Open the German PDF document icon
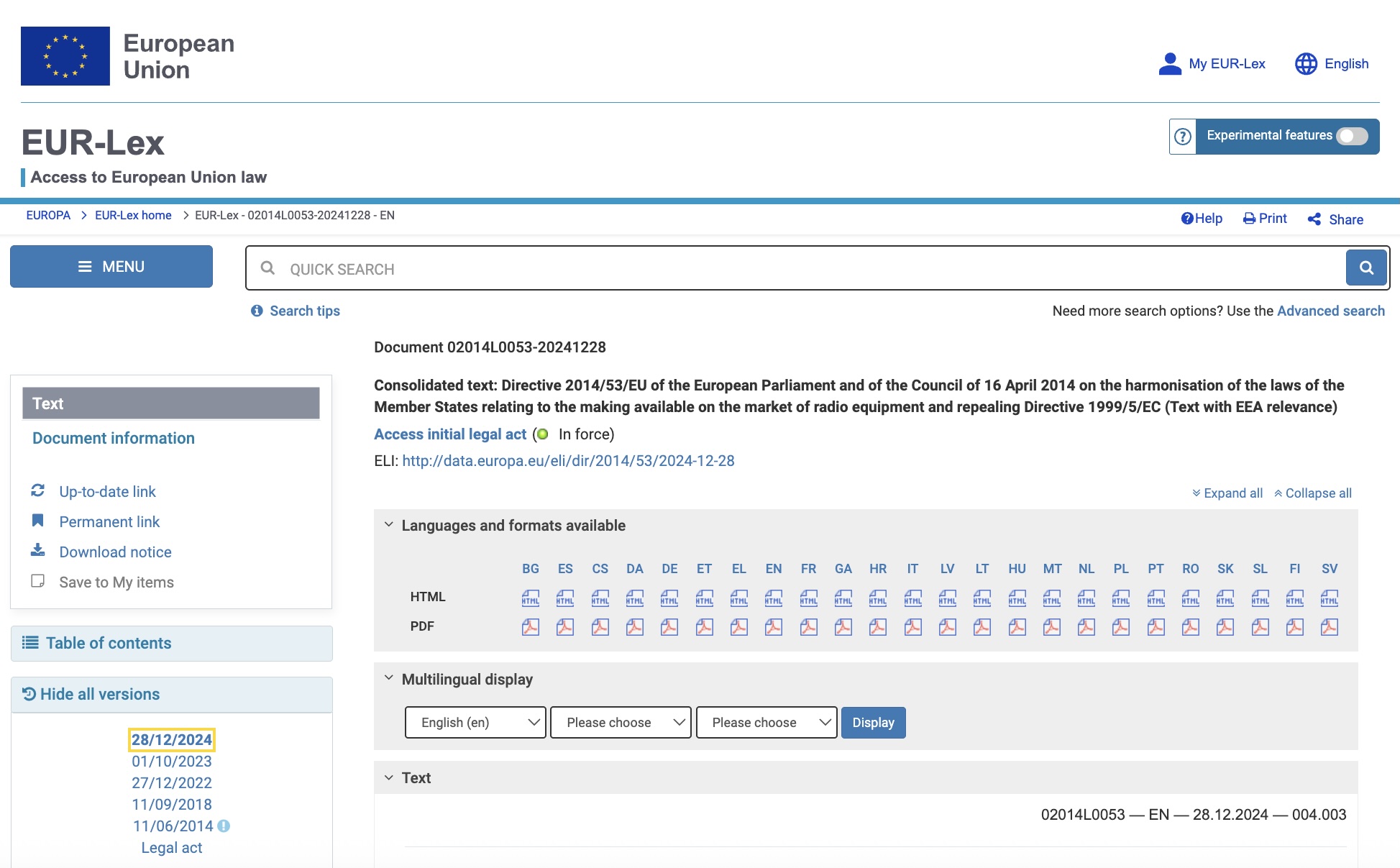 coord(669,627)
